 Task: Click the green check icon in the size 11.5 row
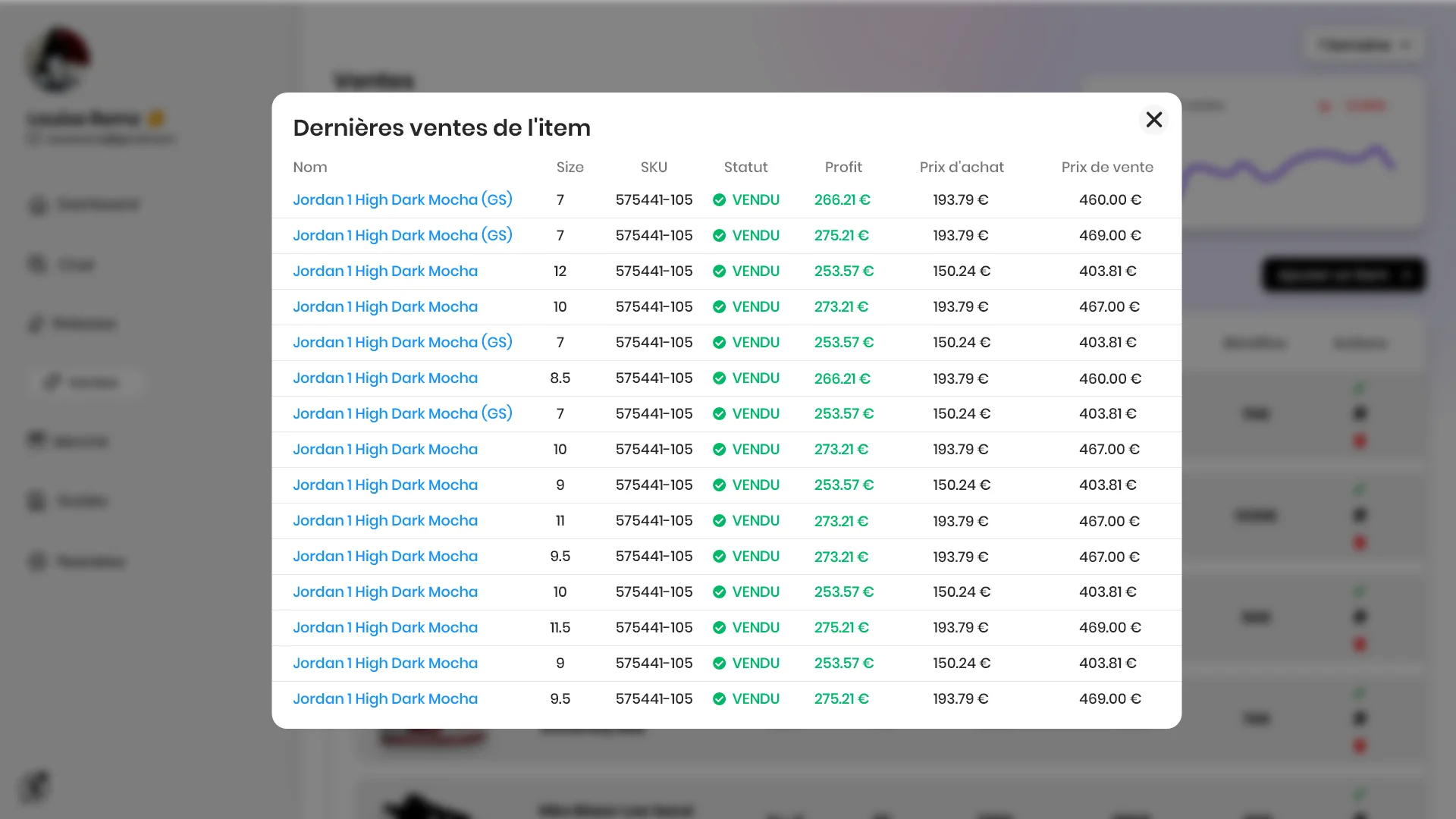(x=720, y=628)
